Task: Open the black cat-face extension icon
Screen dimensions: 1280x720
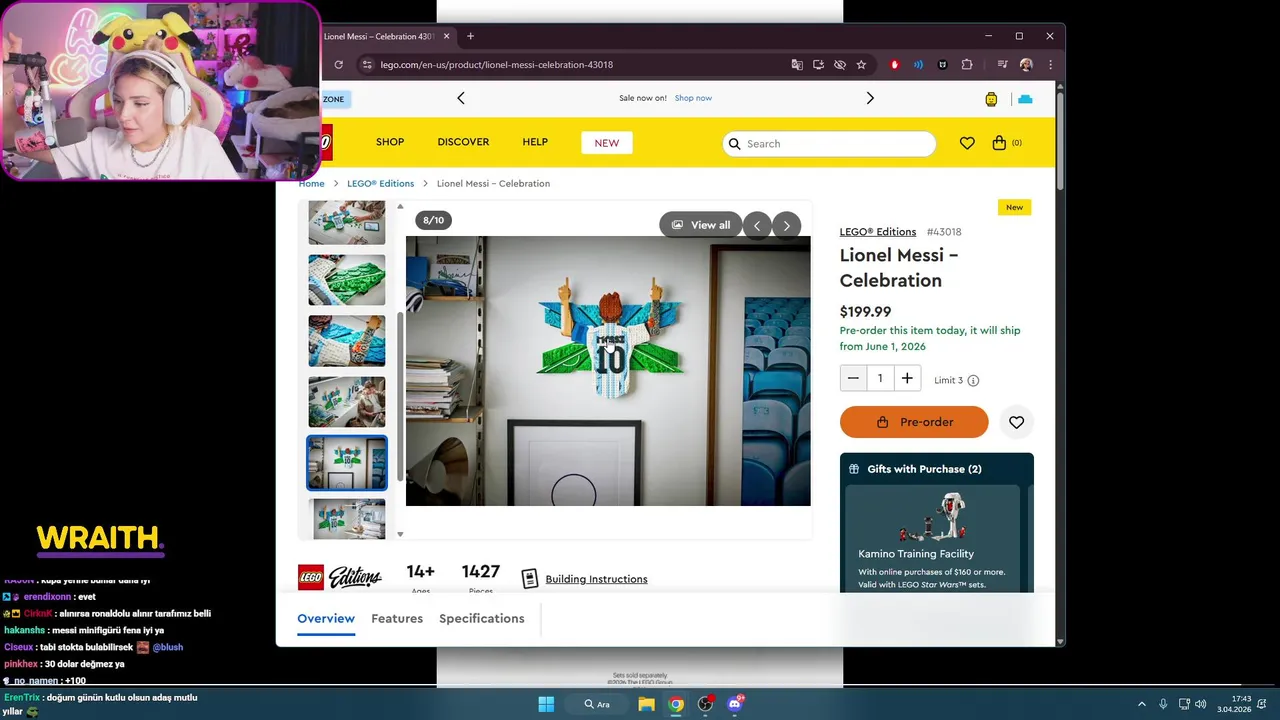Action: 942,65
